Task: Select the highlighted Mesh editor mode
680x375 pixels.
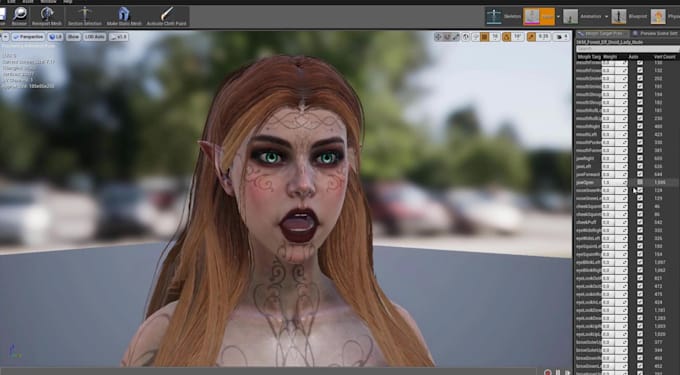Action: (x=539, y=16)
